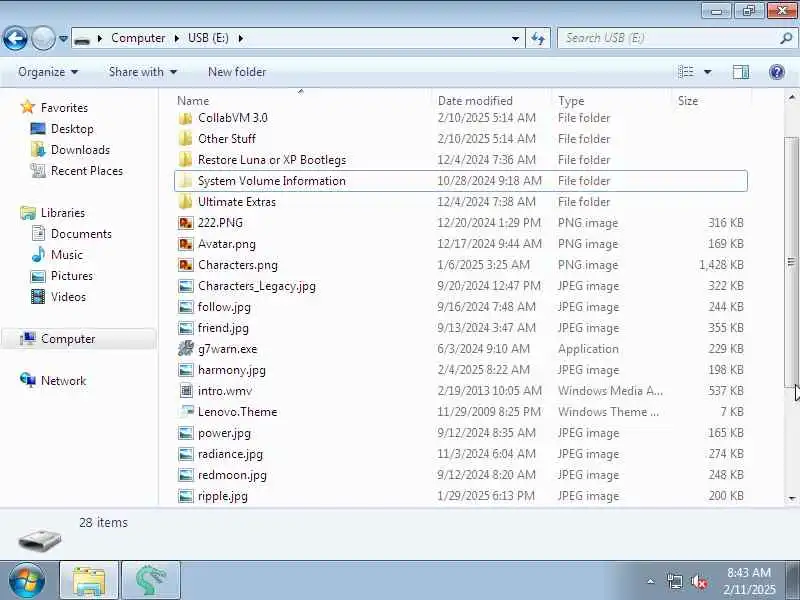Select Computer in the address breadcrumb
Screen dimensions: 800x600
coord(138,38)
